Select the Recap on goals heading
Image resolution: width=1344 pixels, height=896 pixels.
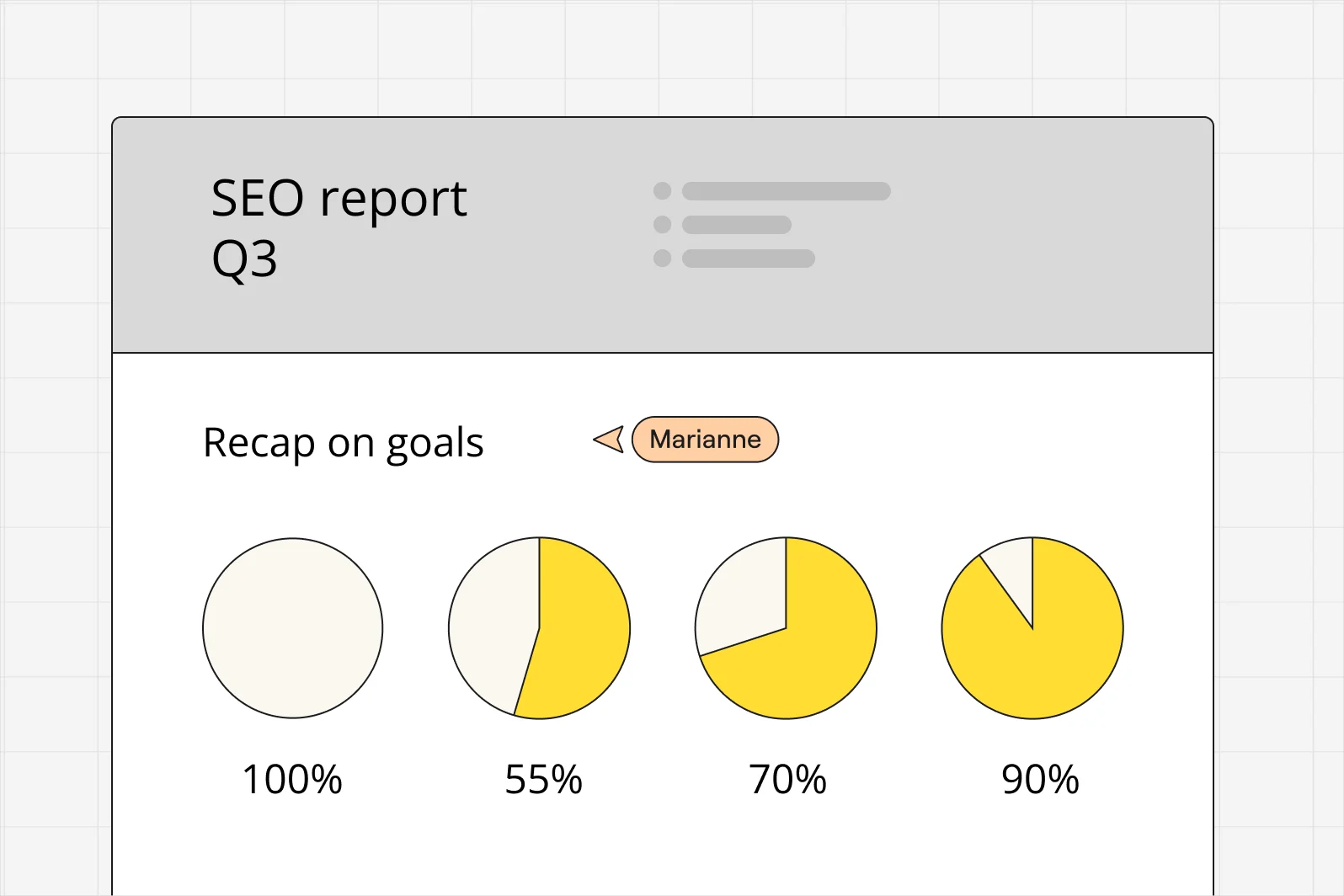point(344,443)
